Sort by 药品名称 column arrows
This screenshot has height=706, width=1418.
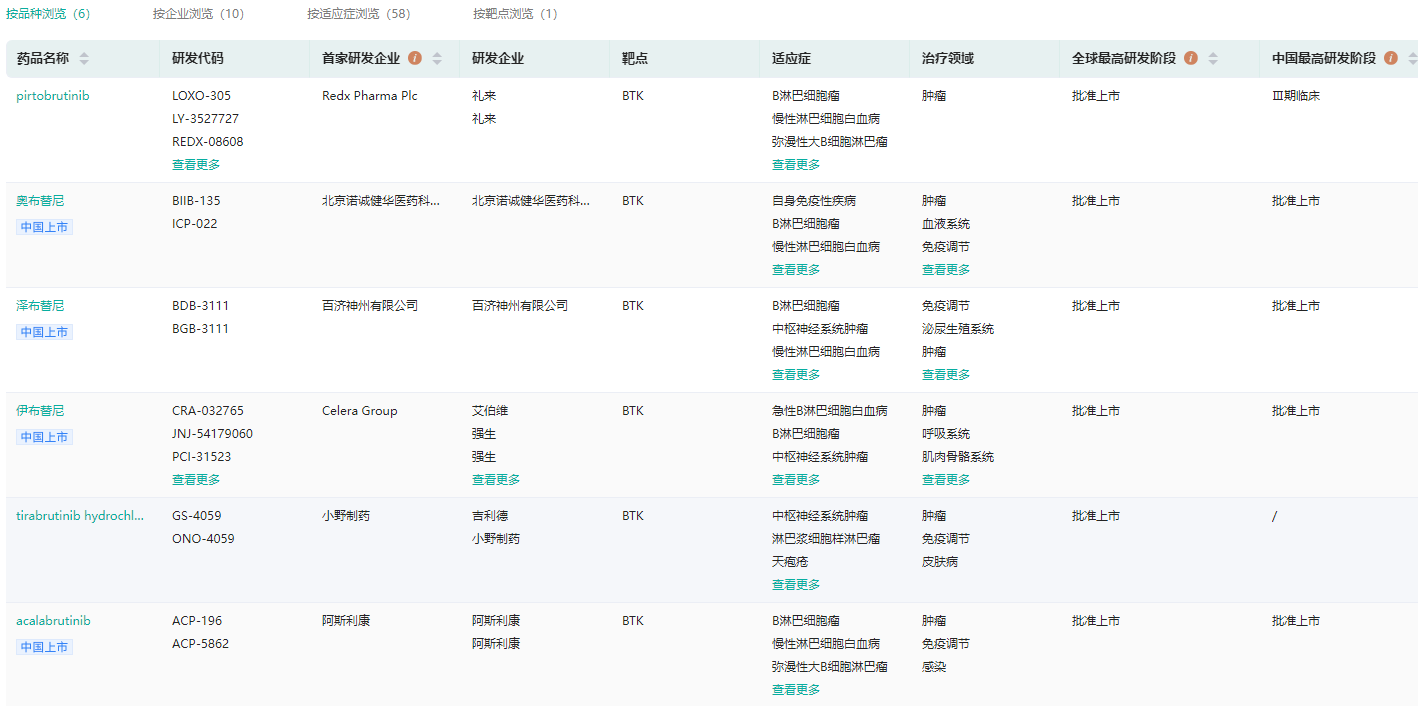84,59
